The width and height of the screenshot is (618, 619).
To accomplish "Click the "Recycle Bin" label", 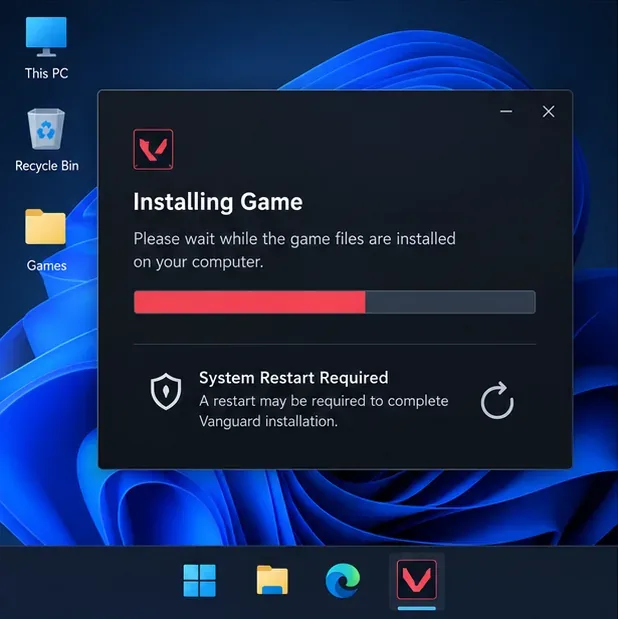I will click(x=47, y=166).
